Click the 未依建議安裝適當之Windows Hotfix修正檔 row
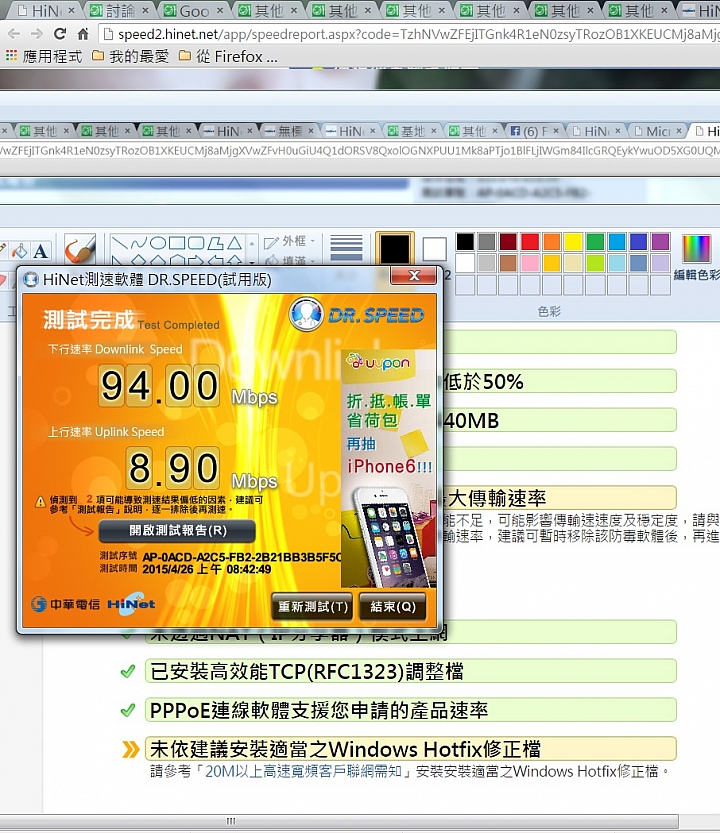This screenshot has height=833, width=720. tap(410, 749)
